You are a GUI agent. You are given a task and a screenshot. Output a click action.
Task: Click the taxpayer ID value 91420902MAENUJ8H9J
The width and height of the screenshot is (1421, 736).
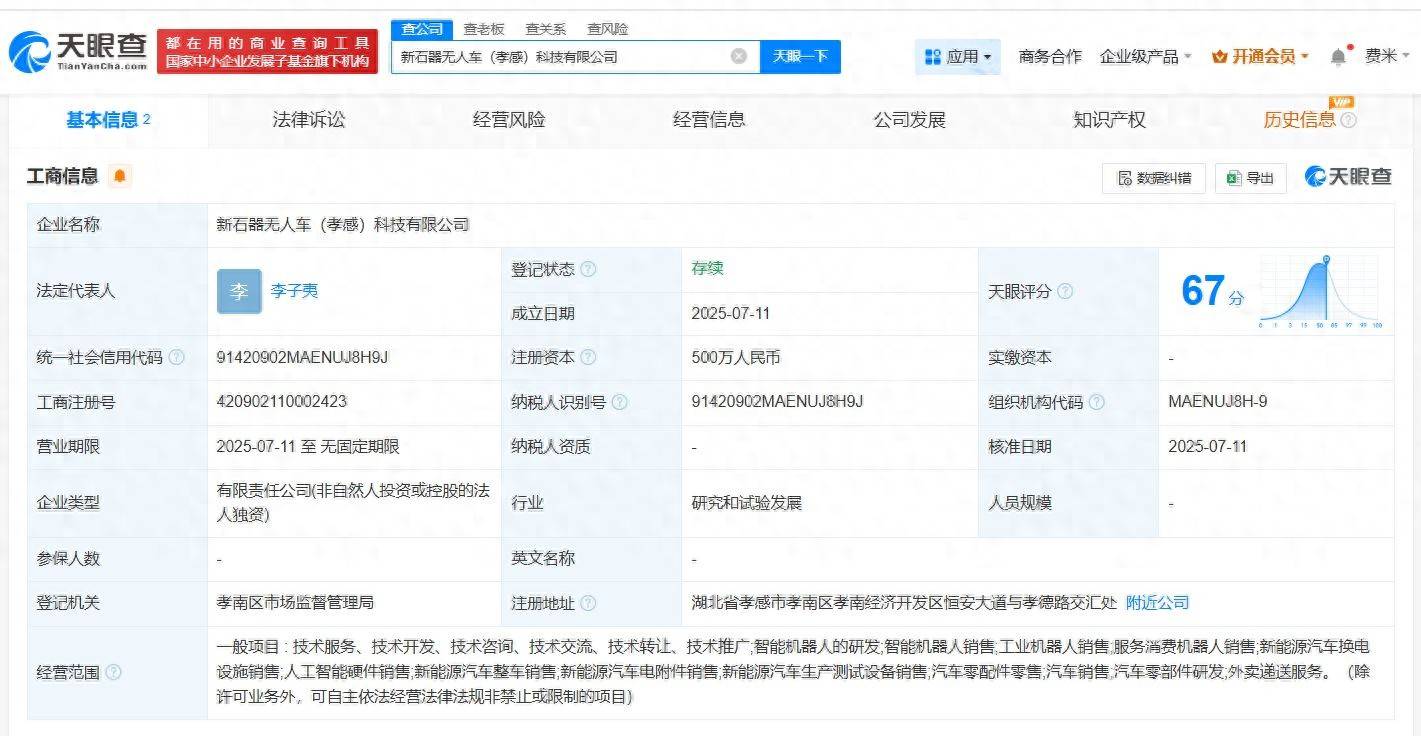pyautogui.click(x=777, y=402)
